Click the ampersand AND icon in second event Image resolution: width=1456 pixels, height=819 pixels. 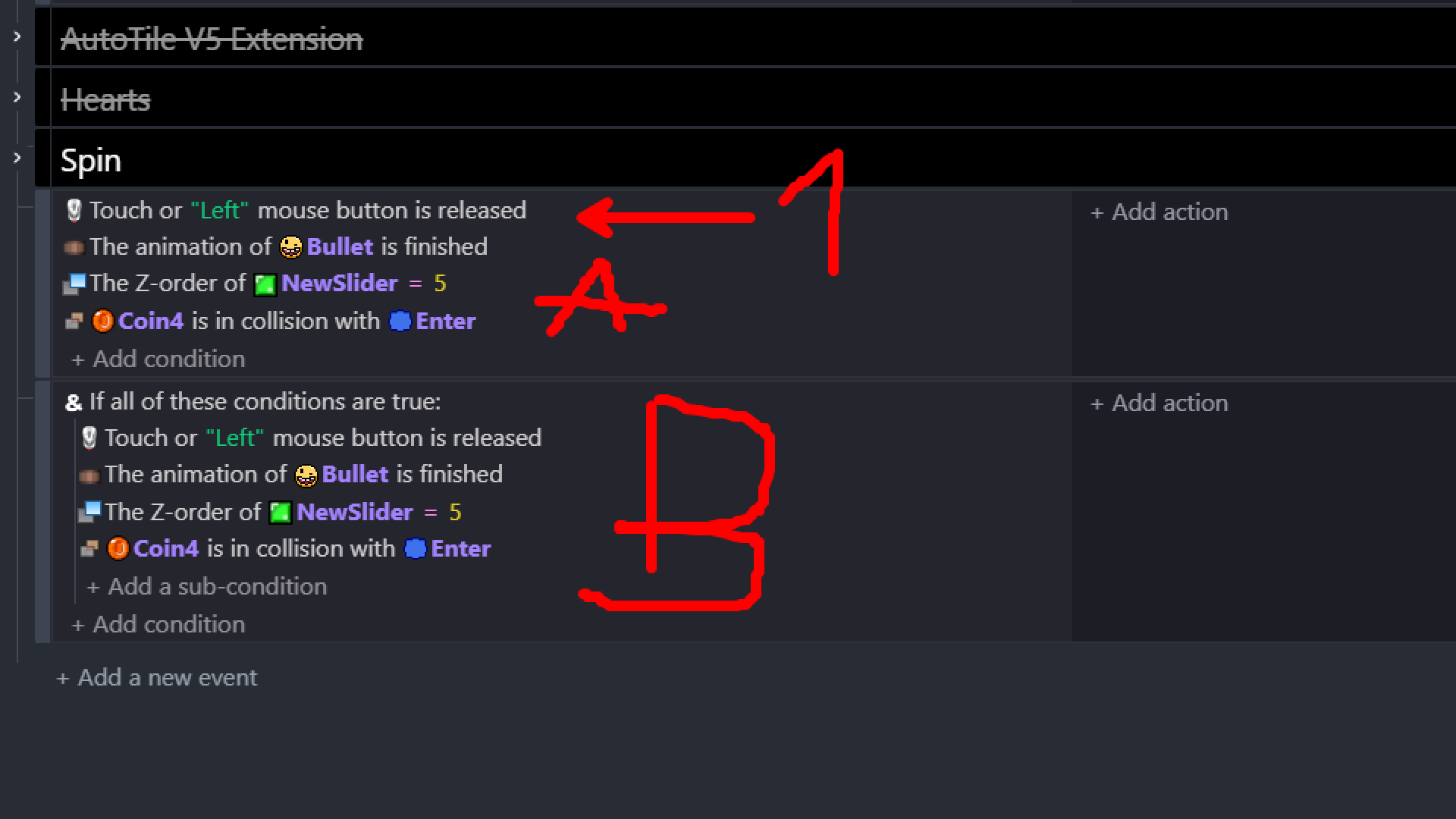pos(74,403)
